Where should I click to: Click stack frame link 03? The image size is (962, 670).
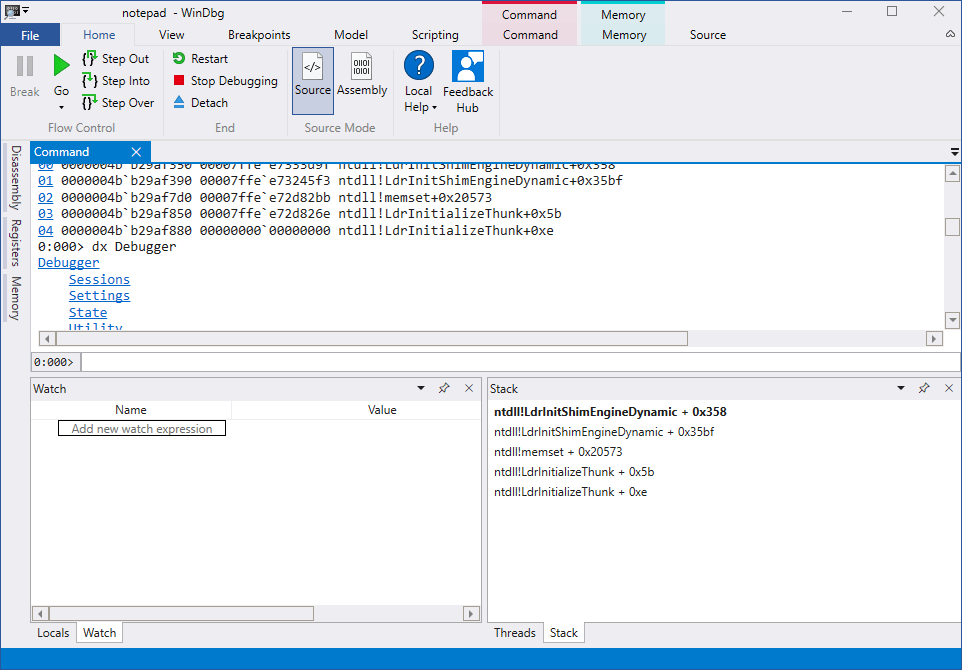click(45, 214)
